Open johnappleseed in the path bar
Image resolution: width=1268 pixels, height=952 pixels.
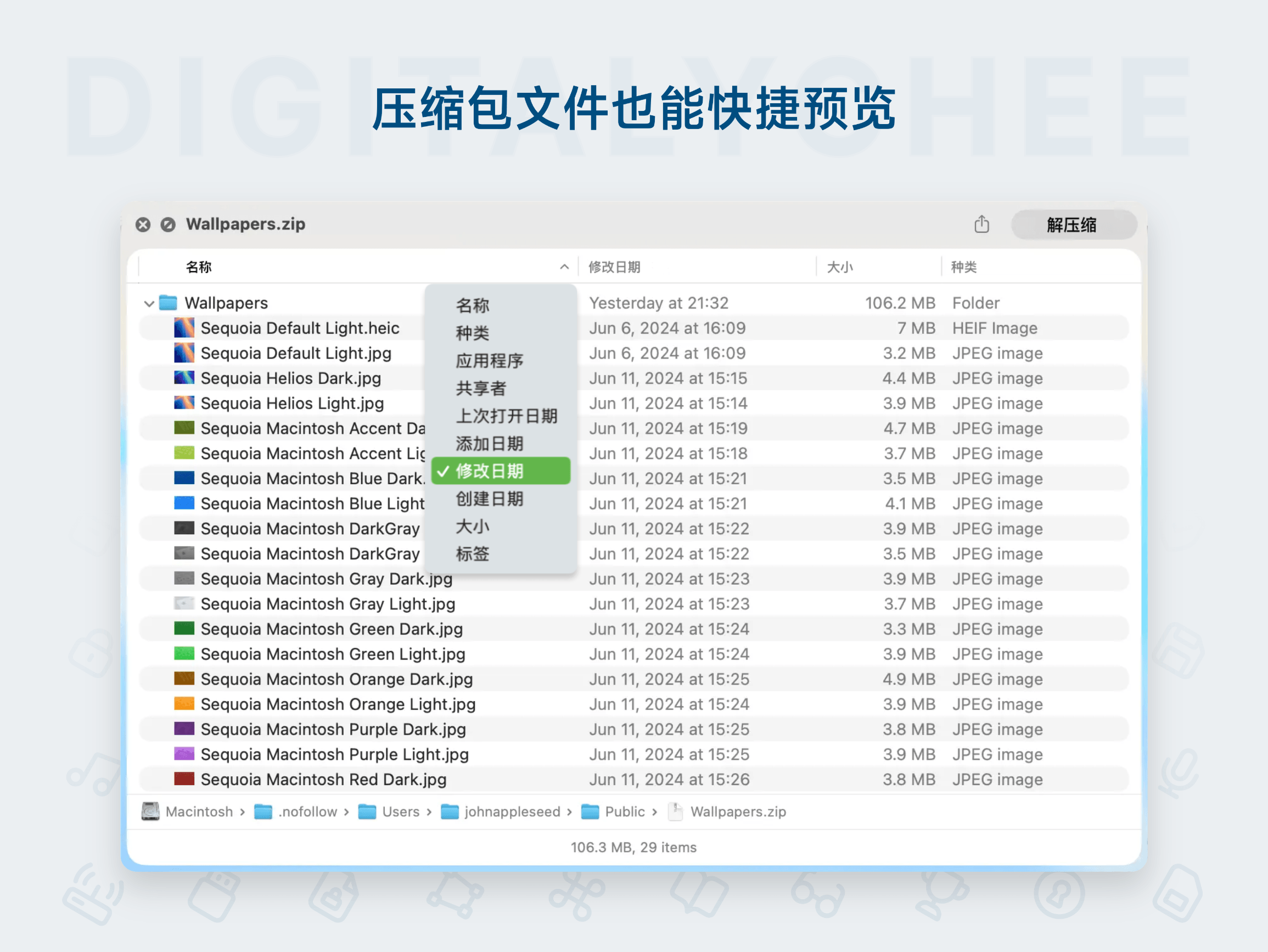(x=512, y=811)
